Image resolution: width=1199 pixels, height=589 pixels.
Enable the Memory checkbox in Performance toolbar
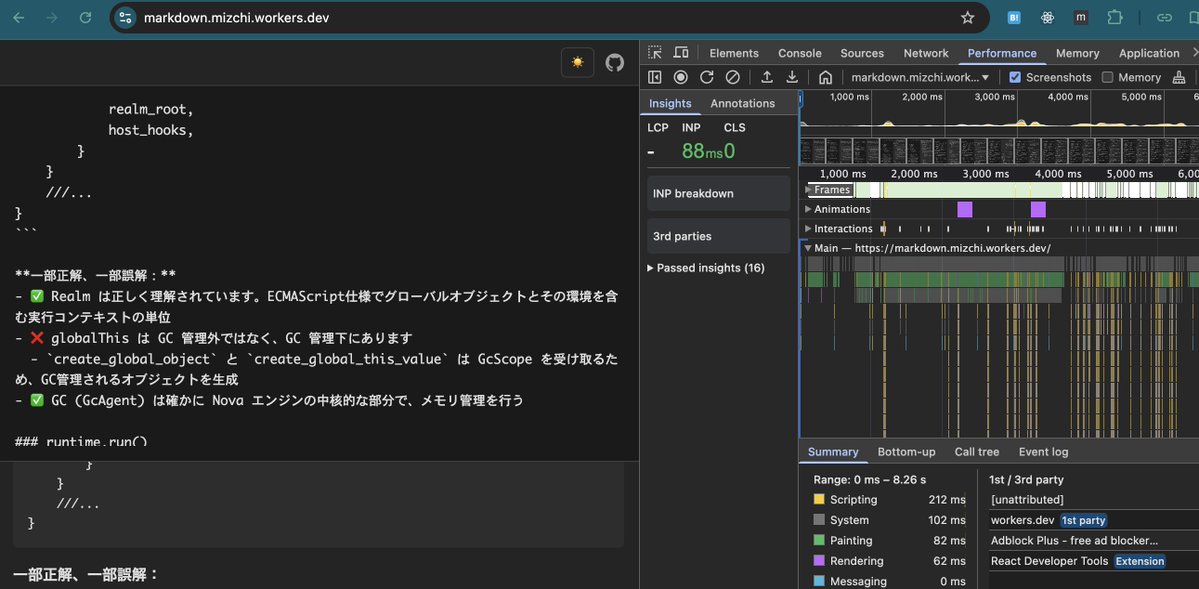(x=1107, y=77)
